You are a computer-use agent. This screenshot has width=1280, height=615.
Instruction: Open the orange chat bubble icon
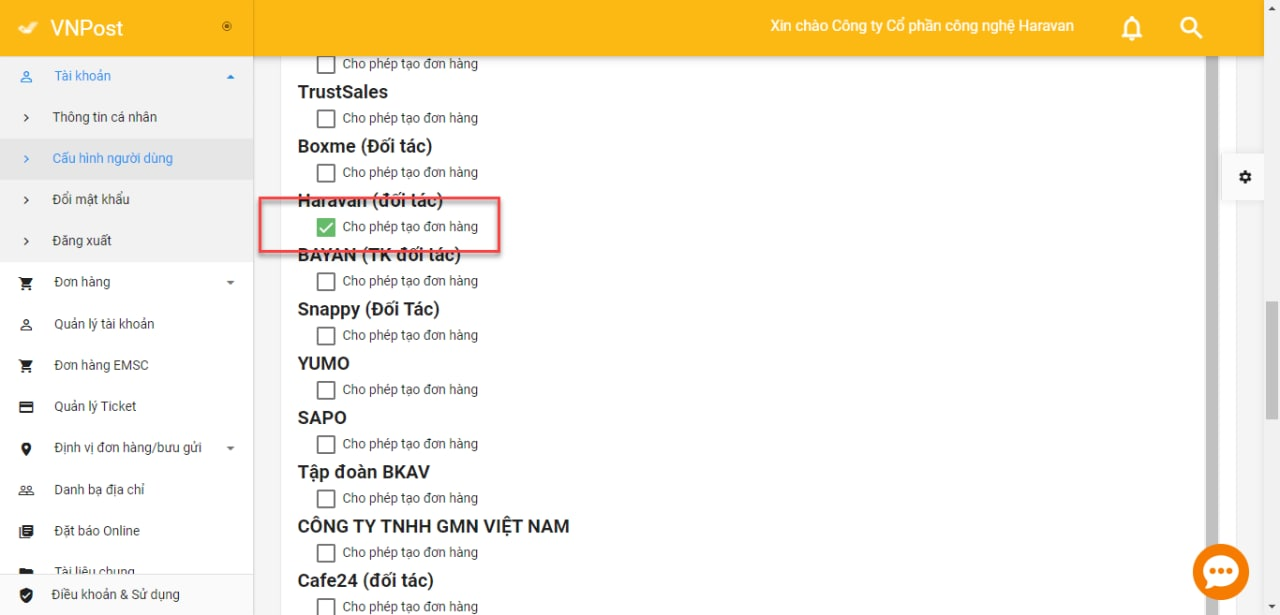[x=1221, y=572]
